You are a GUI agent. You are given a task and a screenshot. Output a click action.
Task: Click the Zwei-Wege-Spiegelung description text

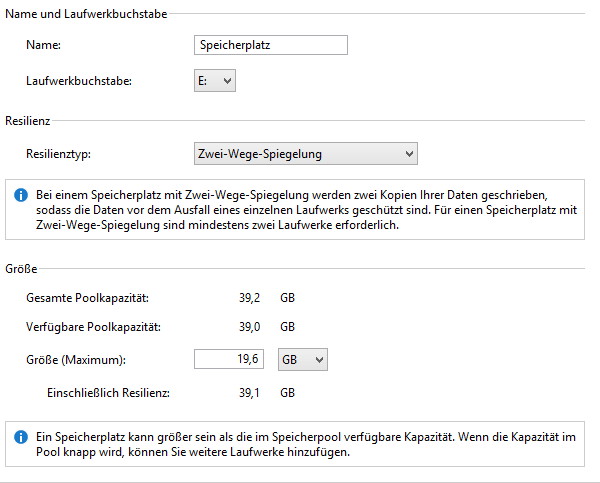tap(307, 210)
